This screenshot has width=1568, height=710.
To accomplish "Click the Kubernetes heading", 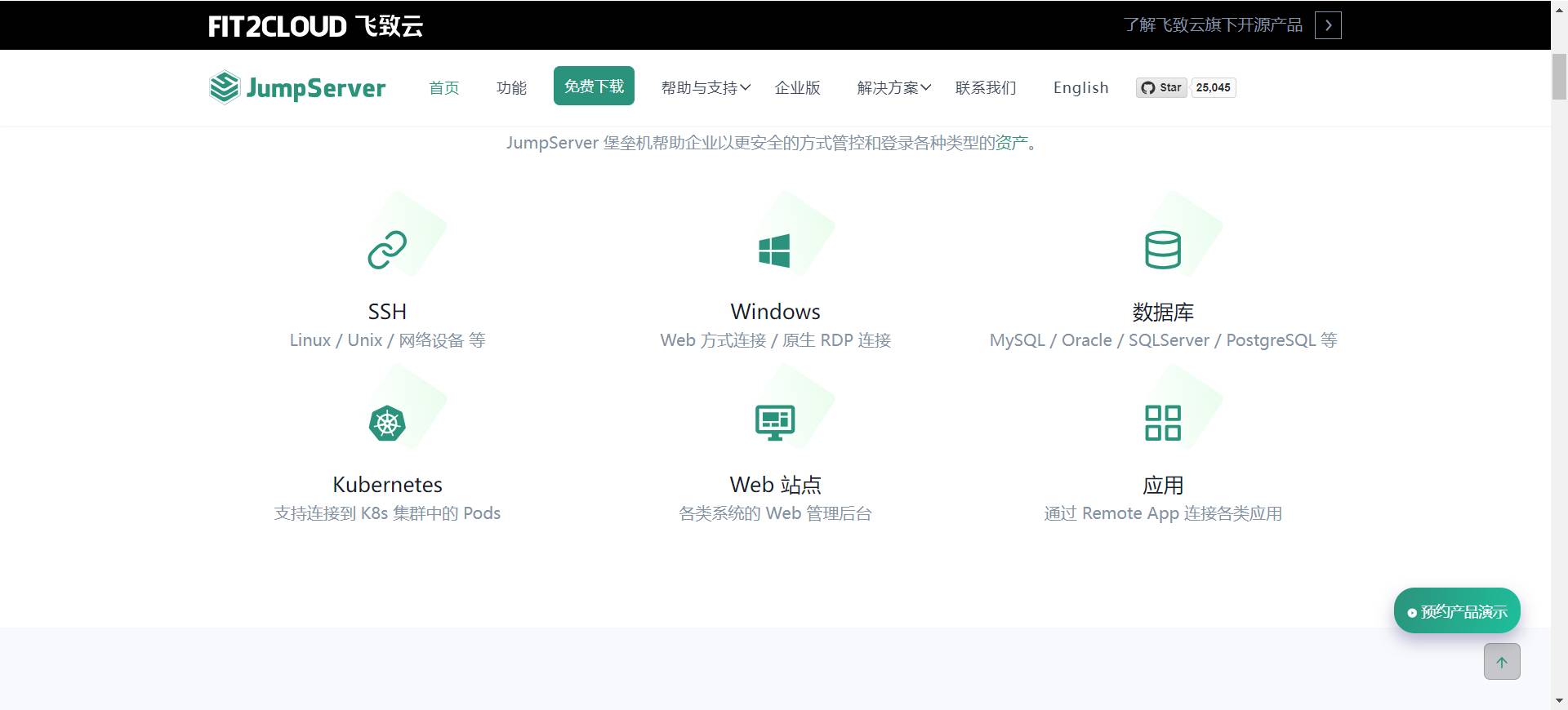I will tap(387, 485).
